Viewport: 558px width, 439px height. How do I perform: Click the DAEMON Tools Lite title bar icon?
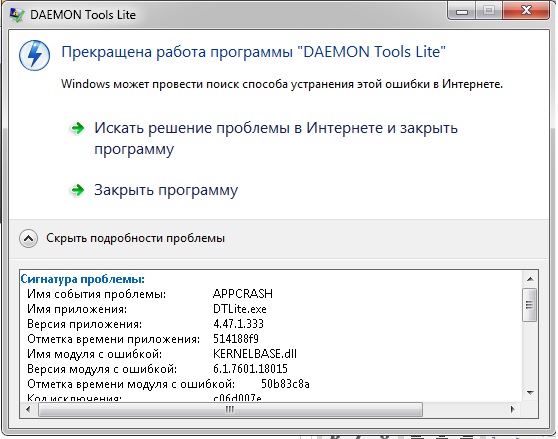point(17,15)
